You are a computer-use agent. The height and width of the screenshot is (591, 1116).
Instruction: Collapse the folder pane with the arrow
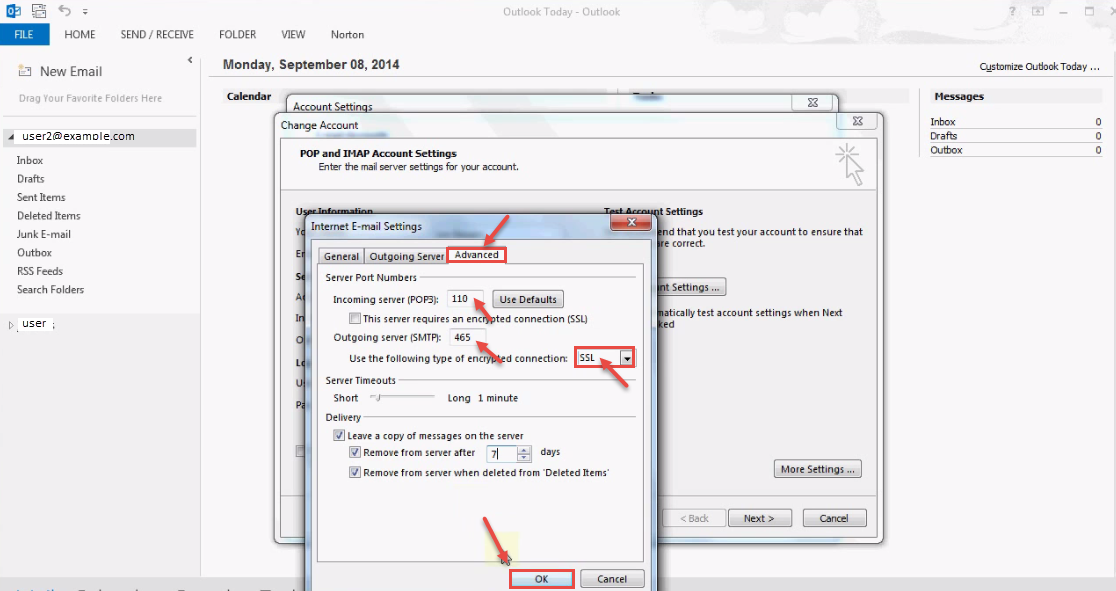coord(190,61)
